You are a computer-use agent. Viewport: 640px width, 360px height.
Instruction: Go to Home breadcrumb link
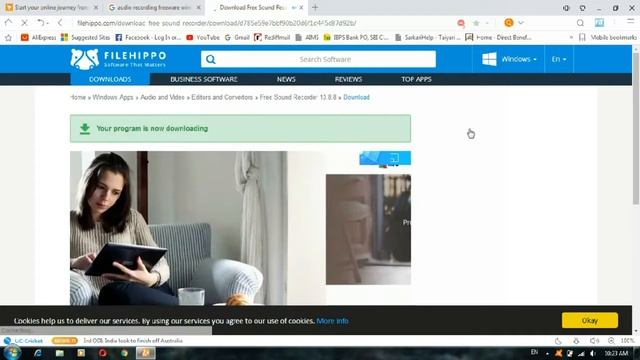tap(78, 97)
